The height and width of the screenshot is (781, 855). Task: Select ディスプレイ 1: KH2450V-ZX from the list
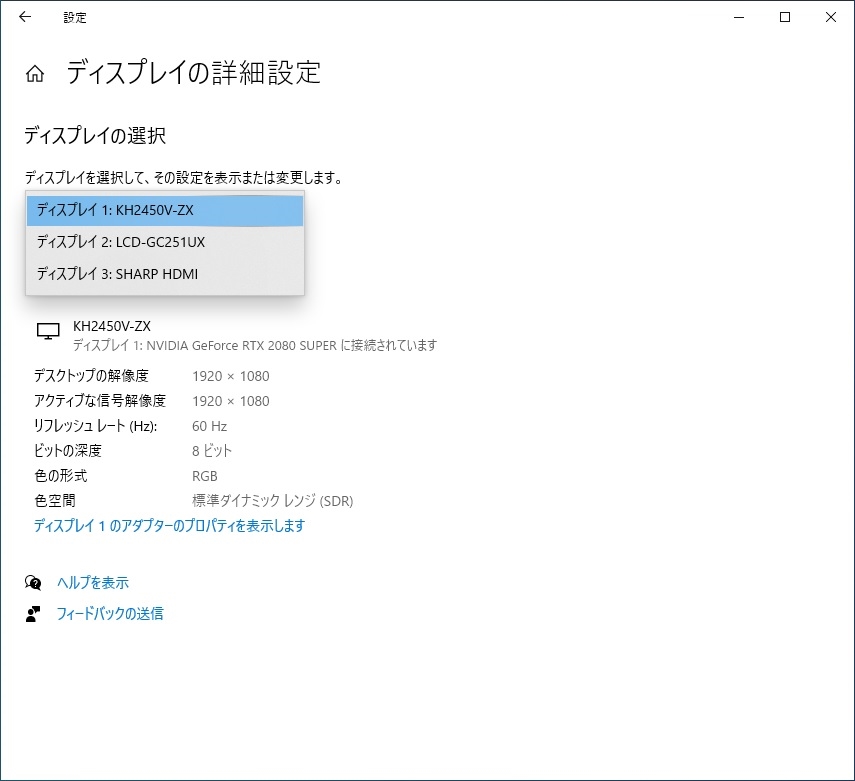click(165, 211)
